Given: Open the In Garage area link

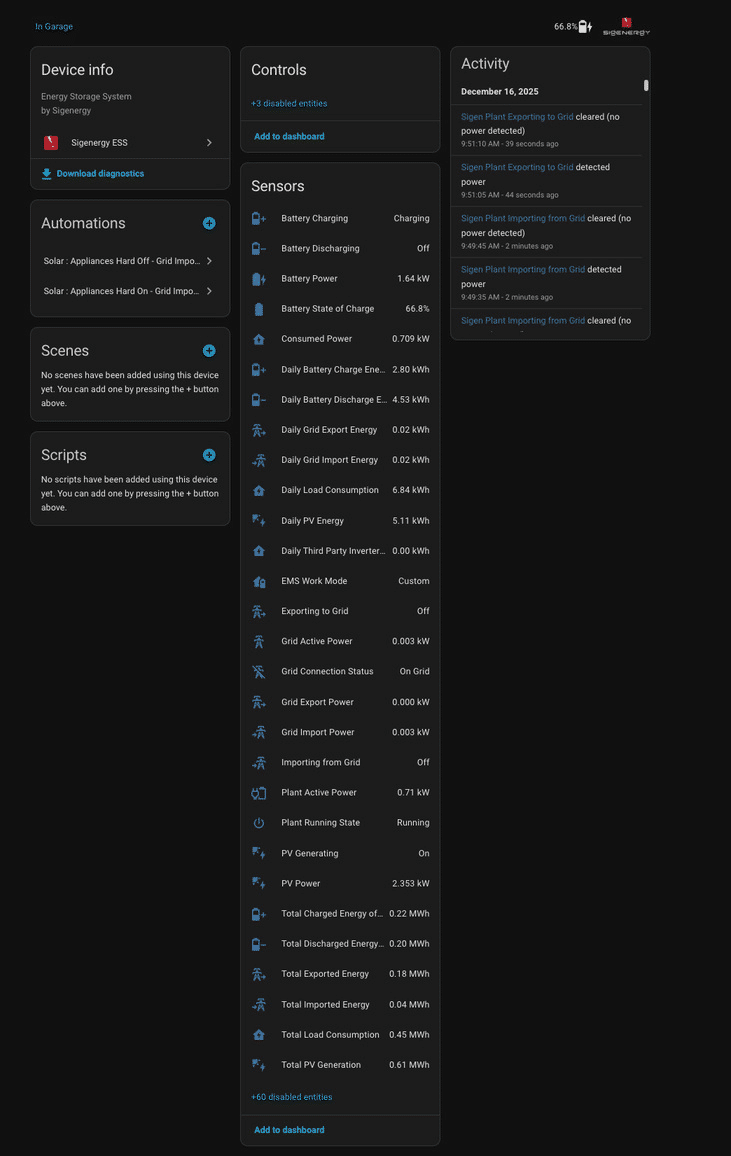Looking at the screenshot, I should pos(54,27).
